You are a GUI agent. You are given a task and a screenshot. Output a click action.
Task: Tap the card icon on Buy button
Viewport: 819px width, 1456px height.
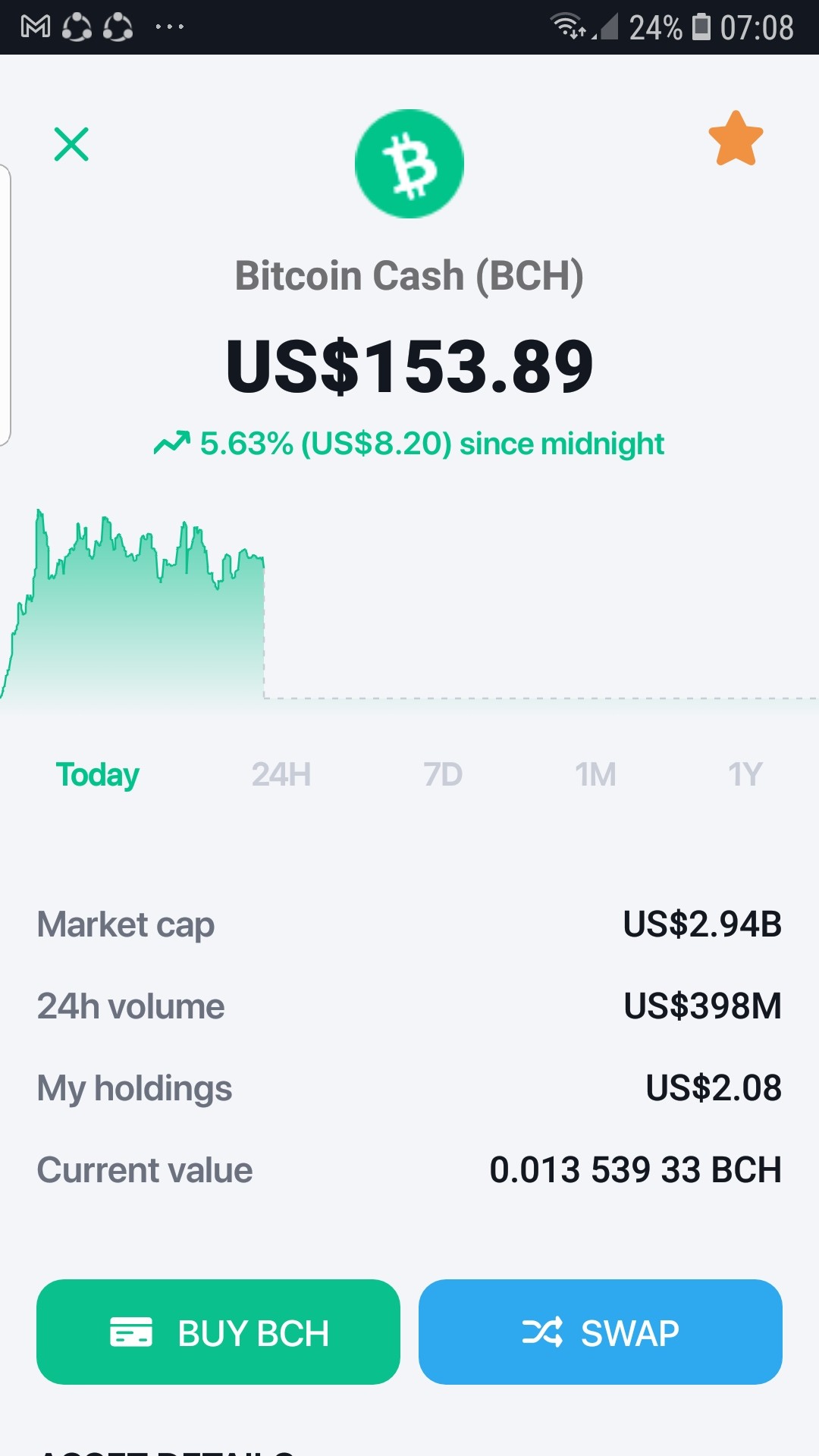131,1332
